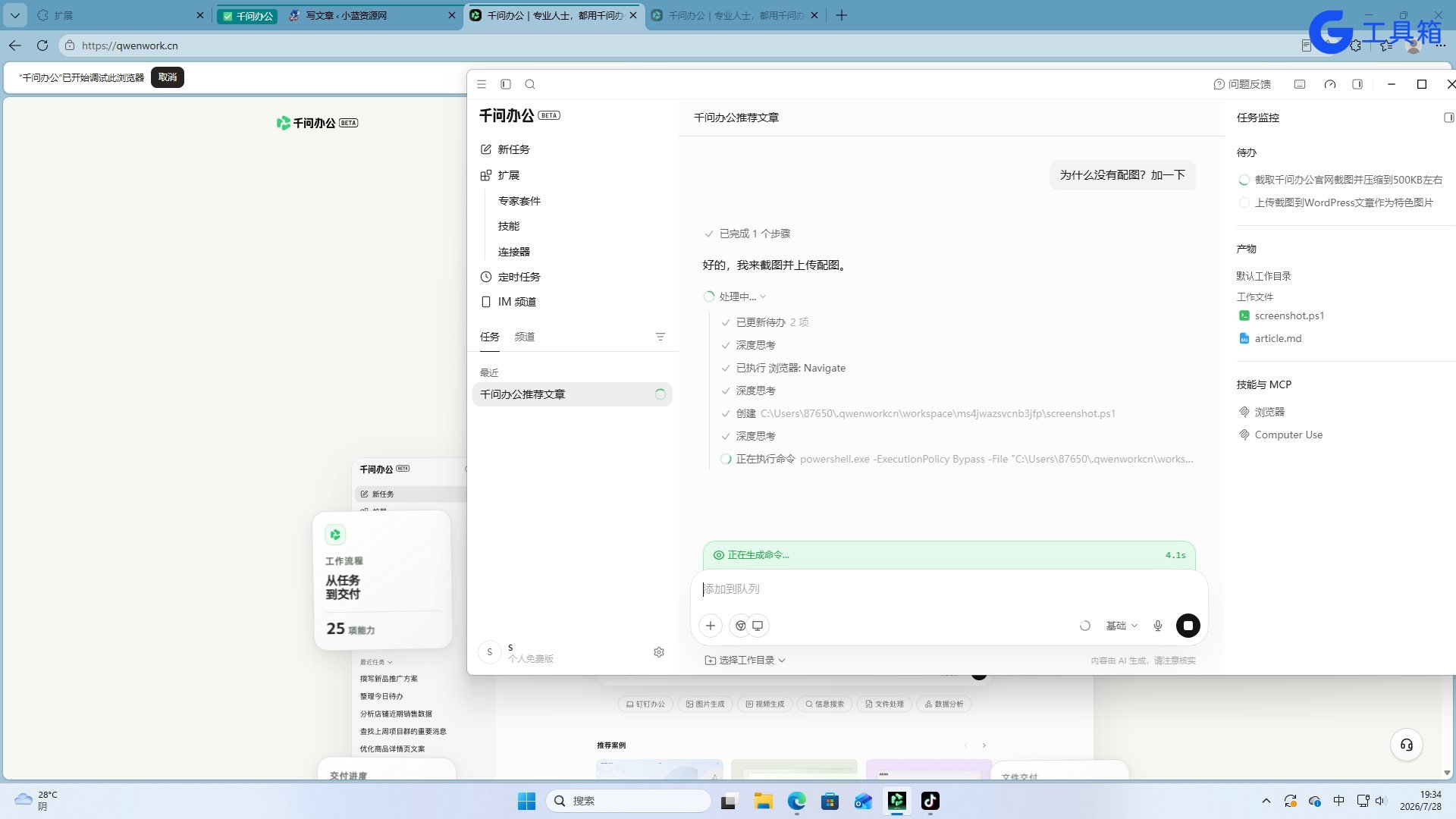The image size is (1456, 819).
Task: Open the gauge usage icon
Action: click(x=1330, y=84)
